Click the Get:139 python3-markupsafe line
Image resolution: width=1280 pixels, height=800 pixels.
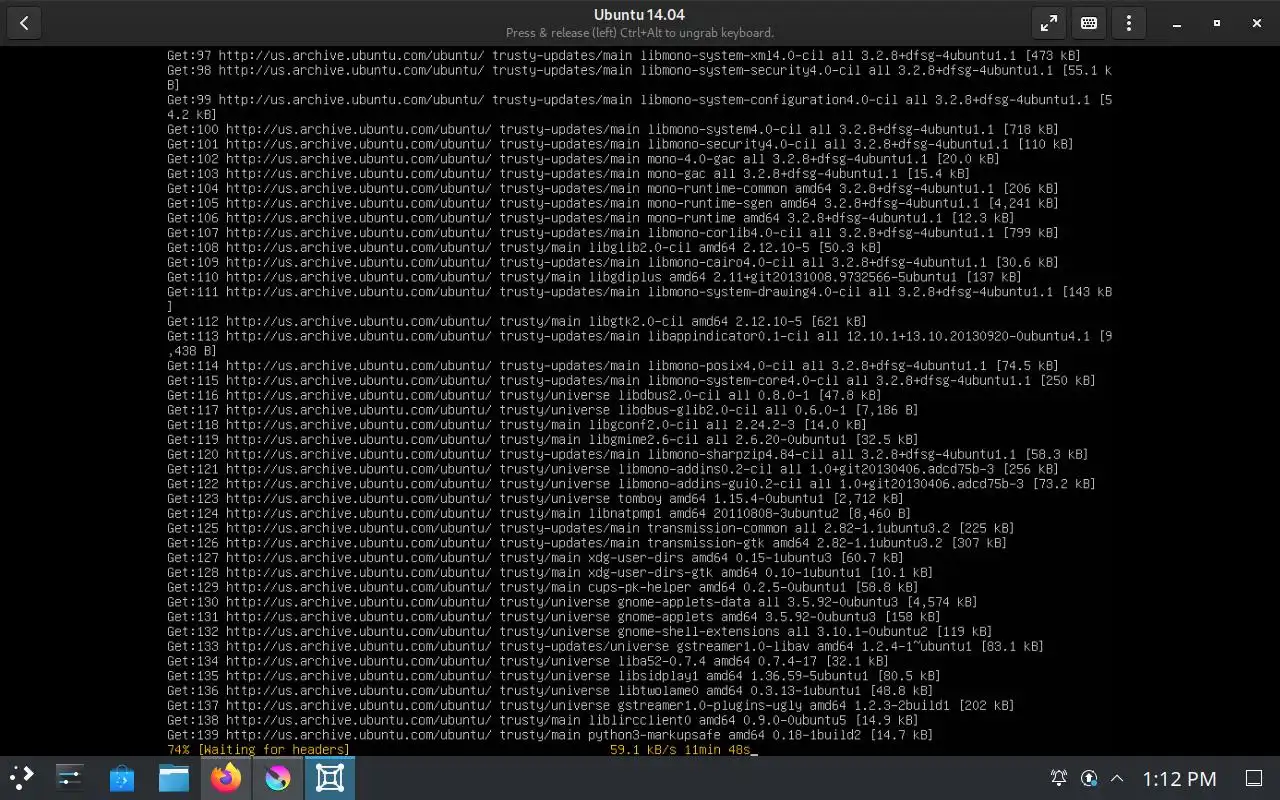tap(550, 735)
